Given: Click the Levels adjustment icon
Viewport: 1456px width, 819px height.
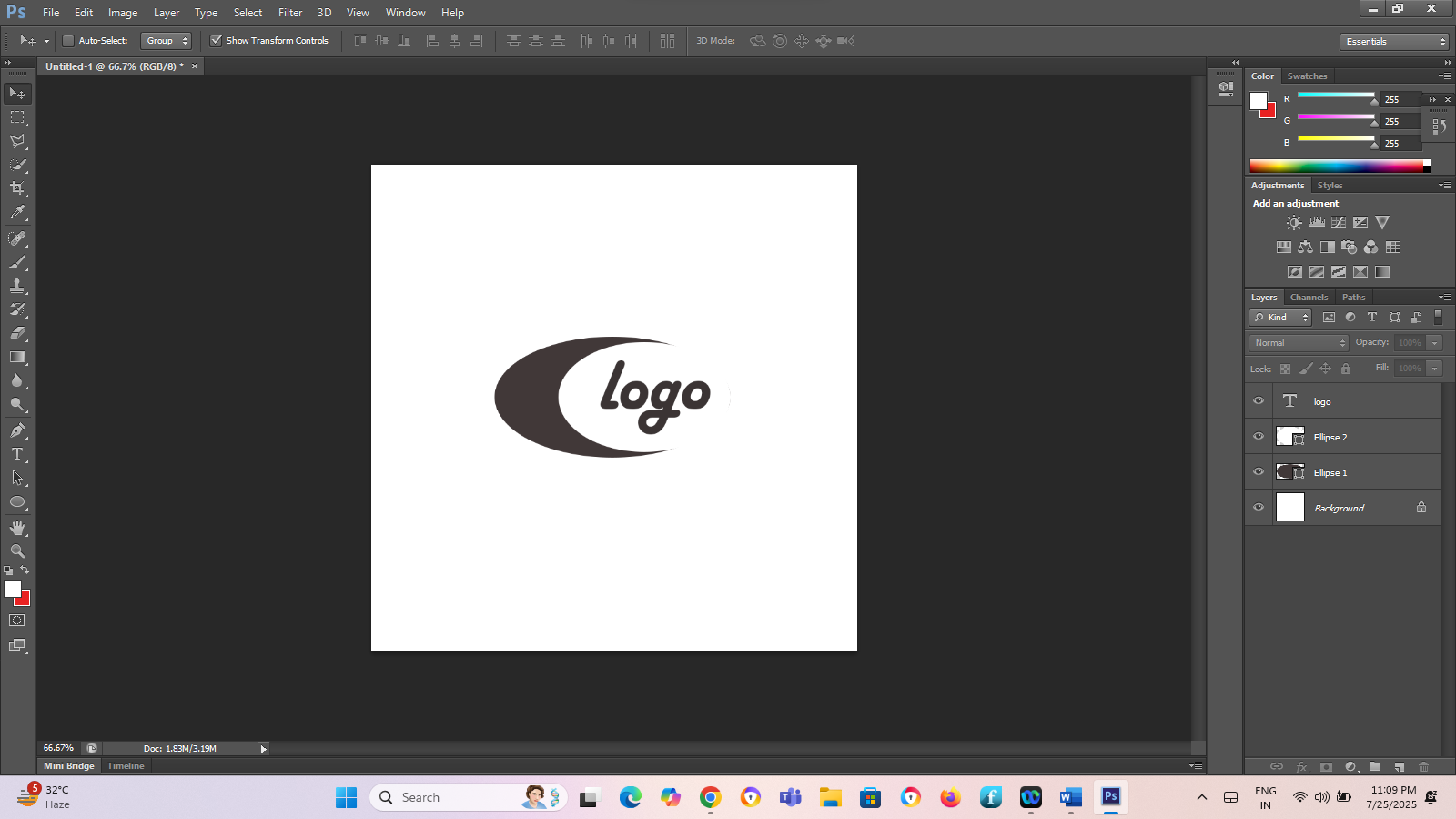Looking at the screenshot, I should click(1317, 222).
